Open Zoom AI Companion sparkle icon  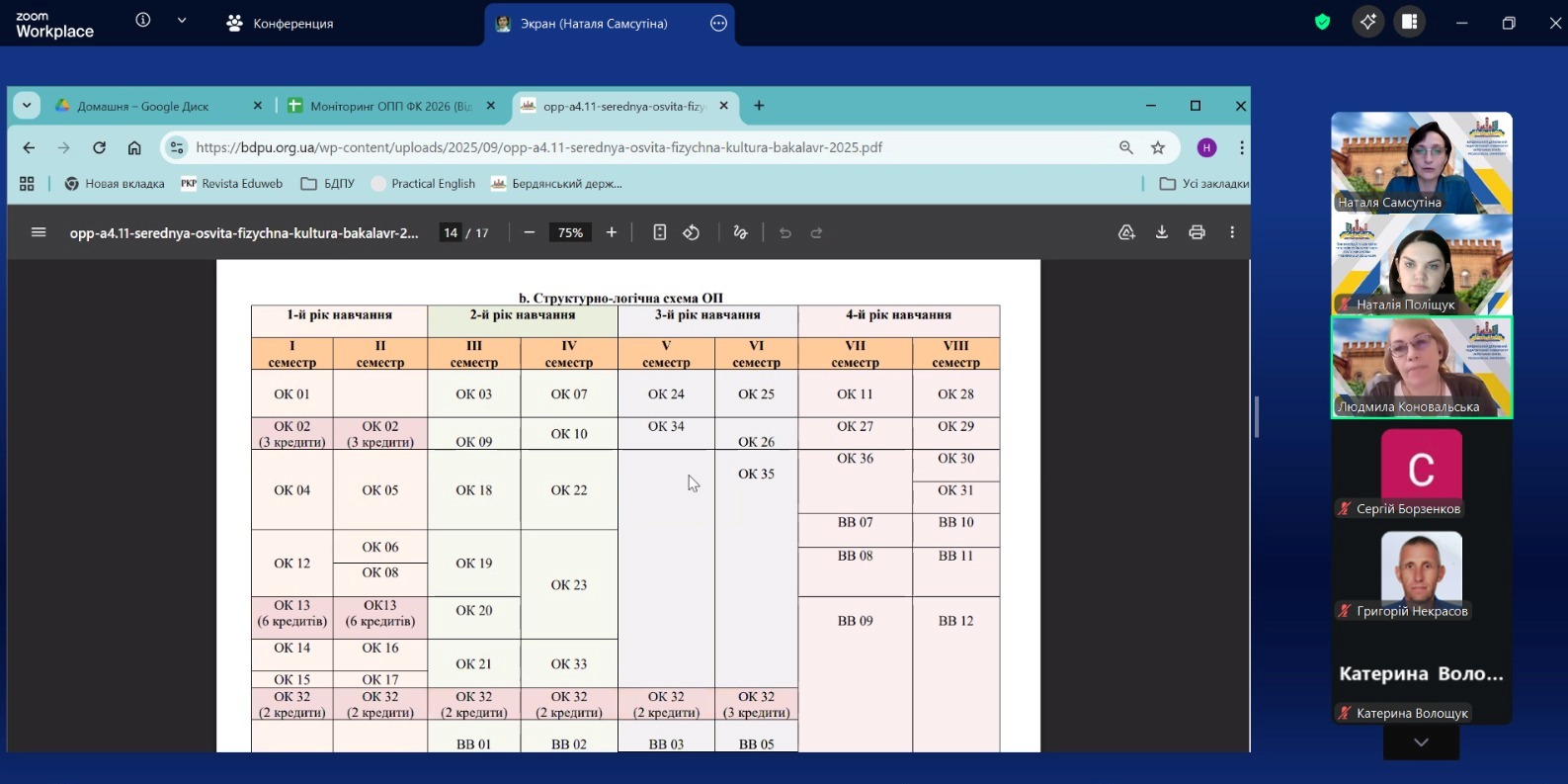pyautogui.click(x=1367, y=22)
